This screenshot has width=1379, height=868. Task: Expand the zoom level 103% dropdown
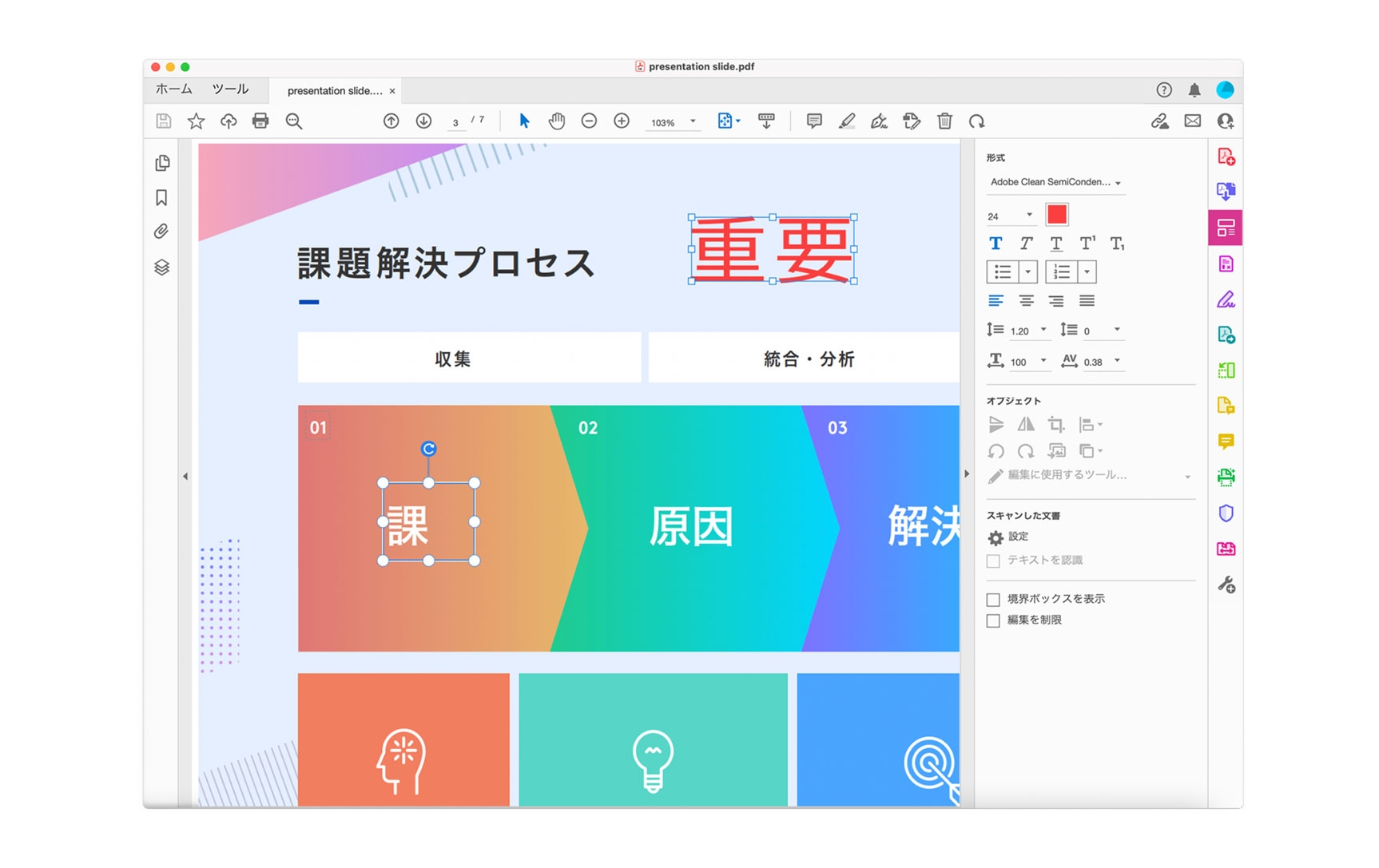(x=693, y=121)
